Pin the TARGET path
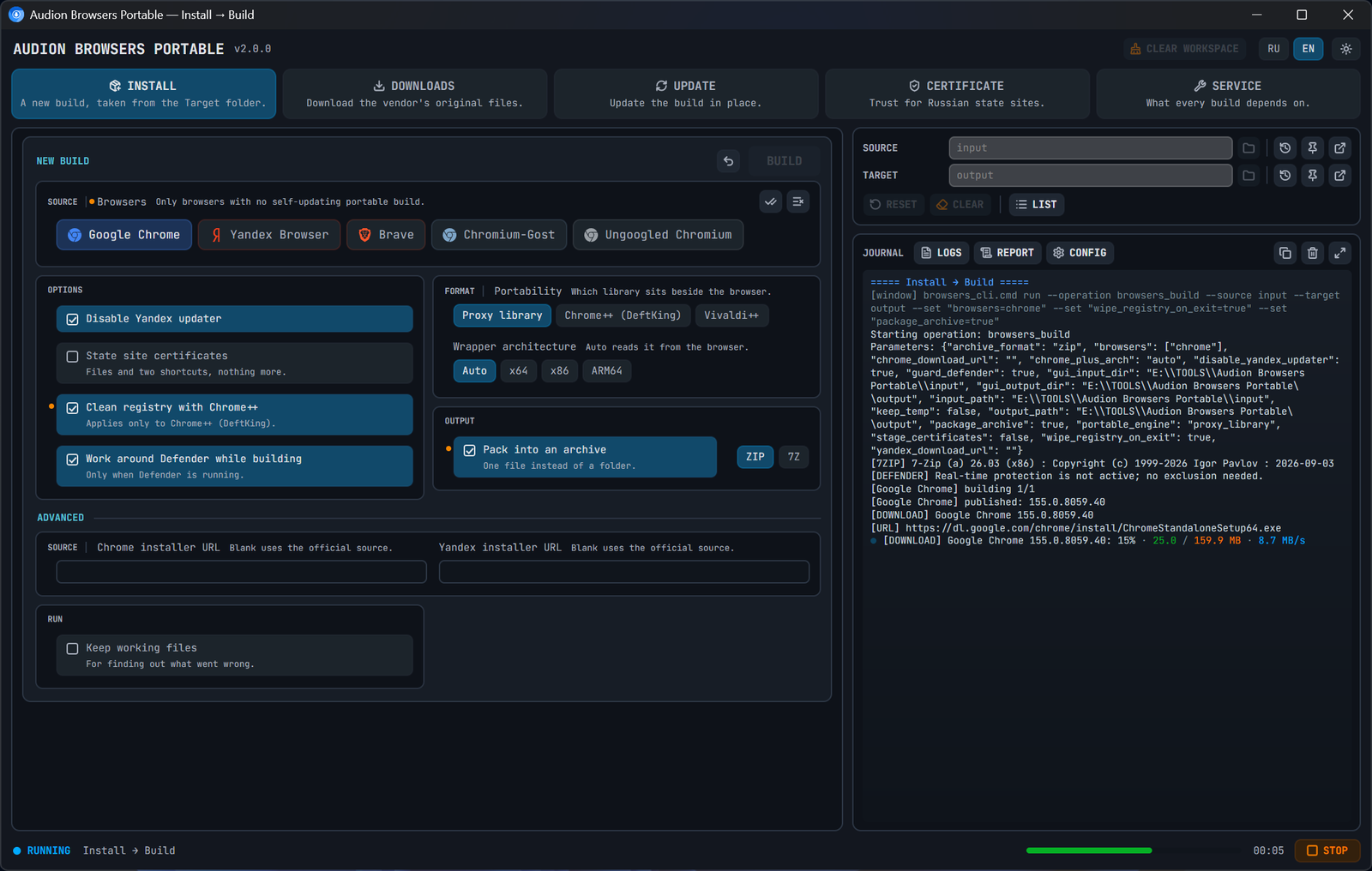The width and height of the screenshot is (1372, 871). coord(1312,176)
